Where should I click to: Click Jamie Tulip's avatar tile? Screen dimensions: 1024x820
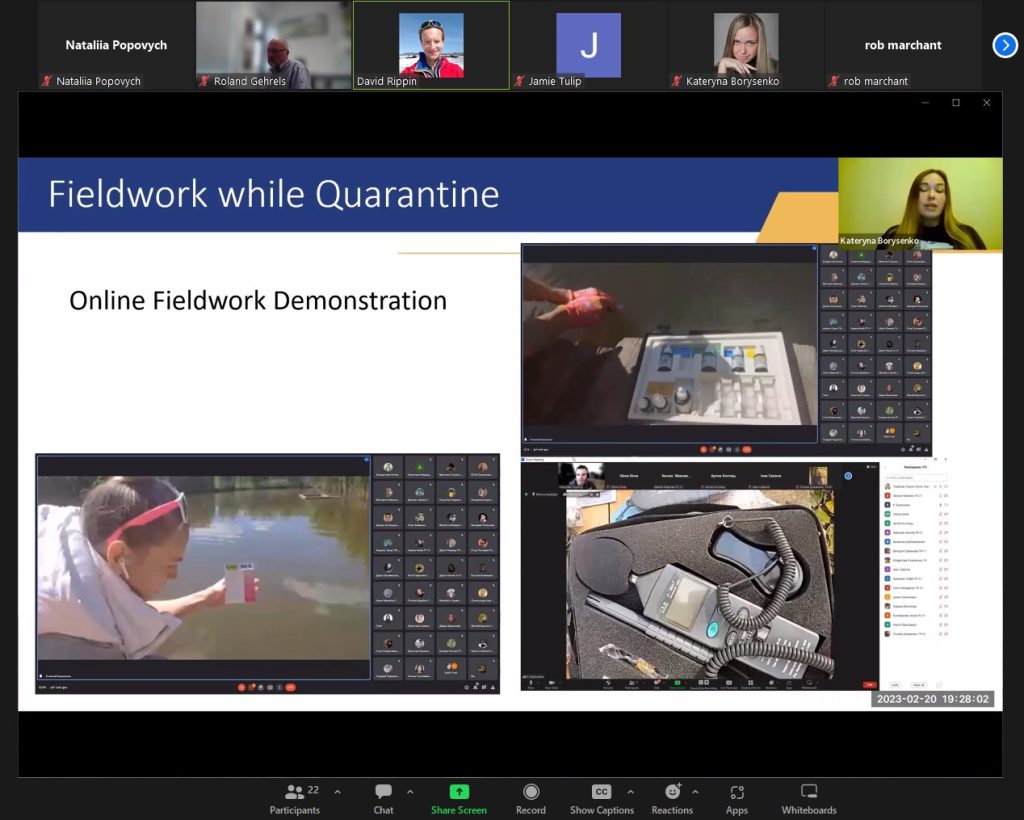click(x=588, y=45)
